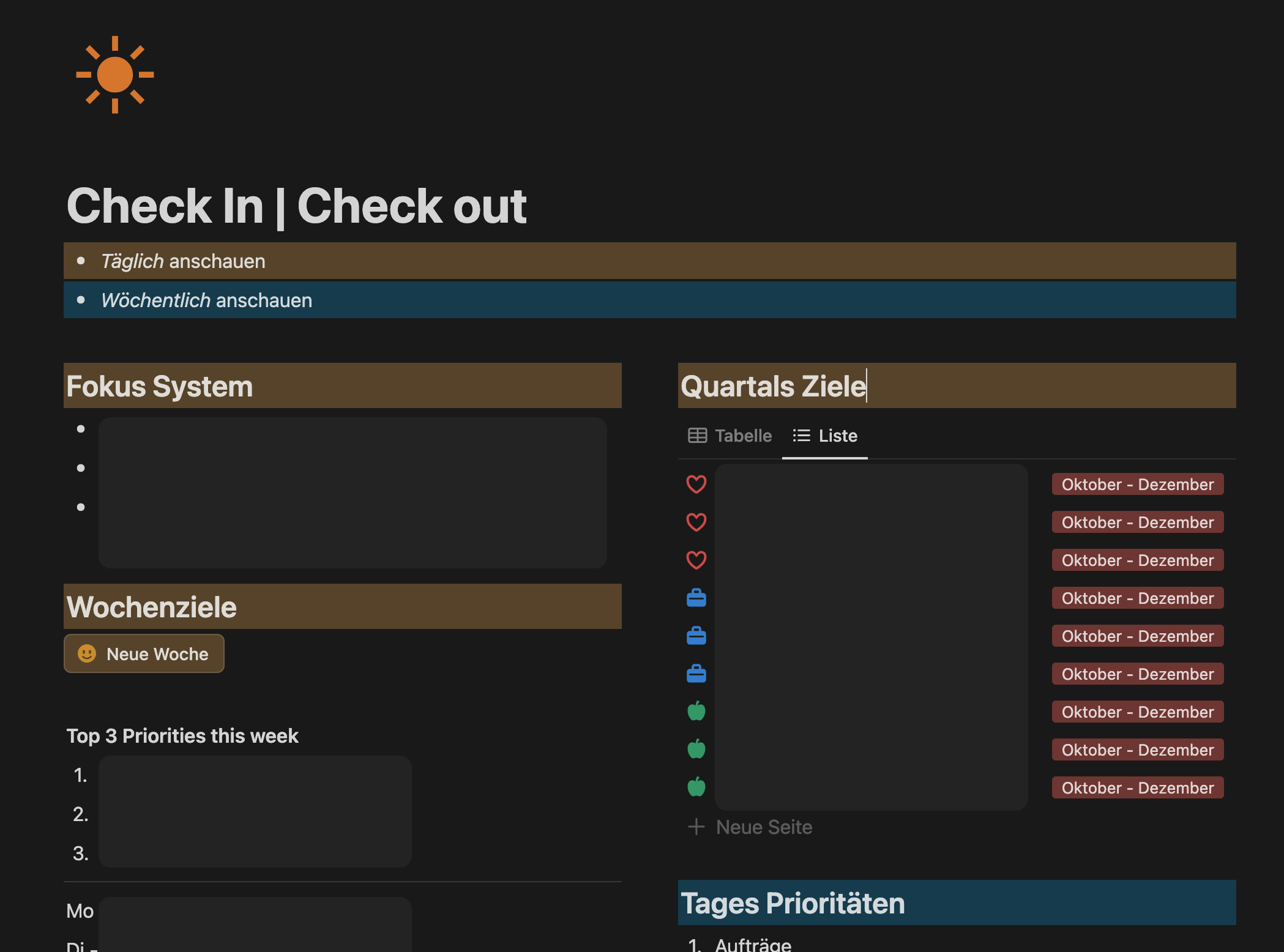Click the Quartals Ziele heading

[957, 385]
